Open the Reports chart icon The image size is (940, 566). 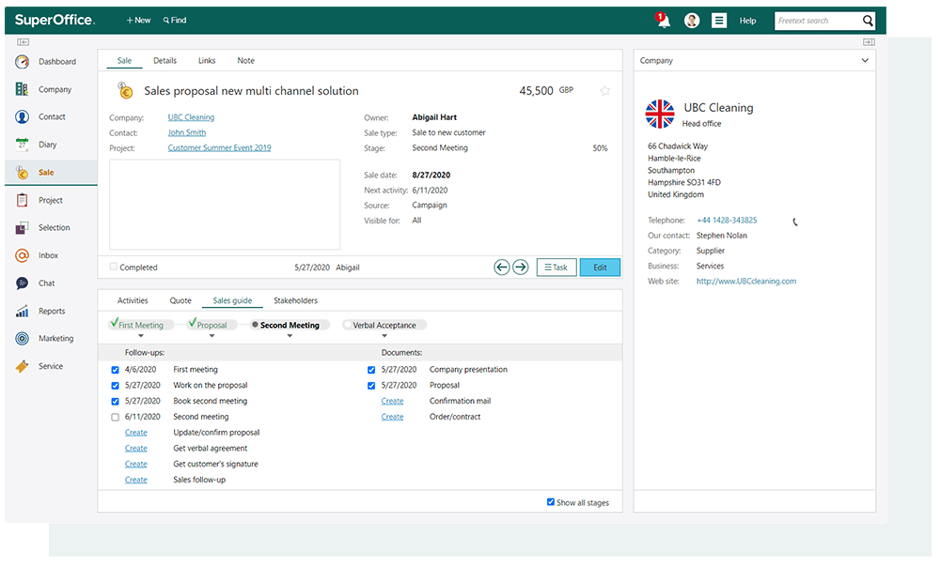click(22, 311)
